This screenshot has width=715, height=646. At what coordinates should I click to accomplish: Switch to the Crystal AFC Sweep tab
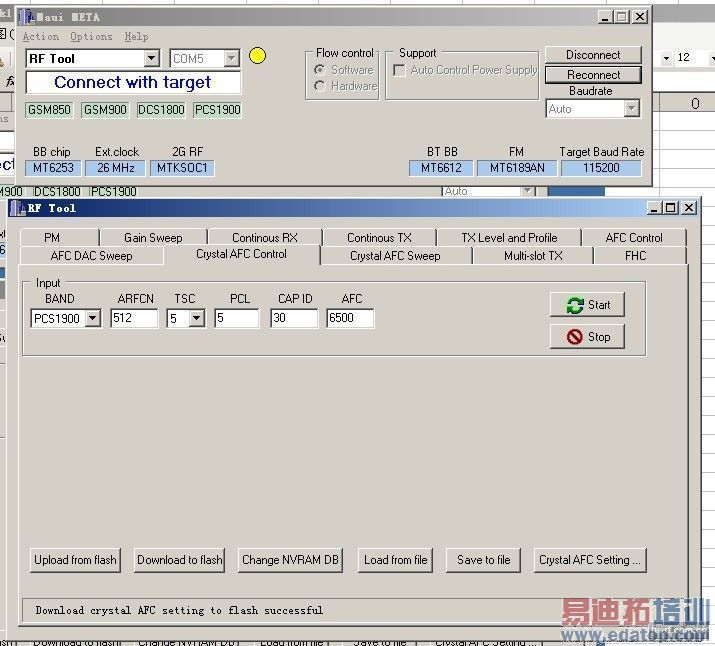(x=395, y=255)
